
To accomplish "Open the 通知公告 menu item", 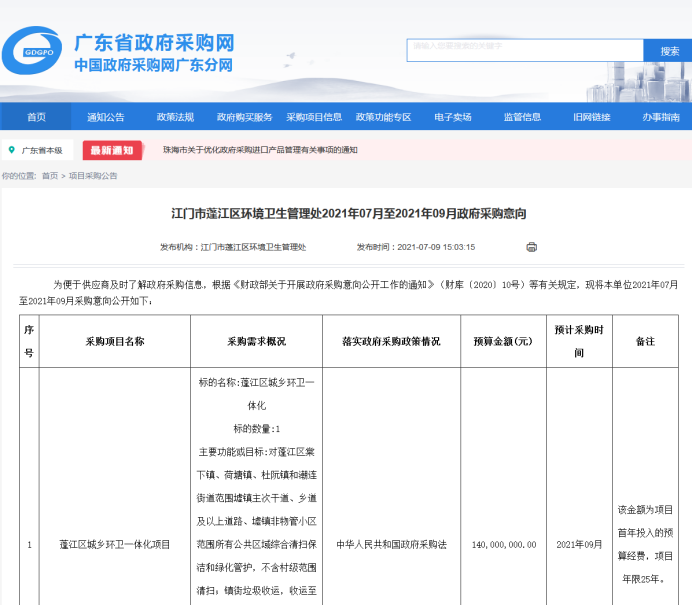I will point(105,117).
